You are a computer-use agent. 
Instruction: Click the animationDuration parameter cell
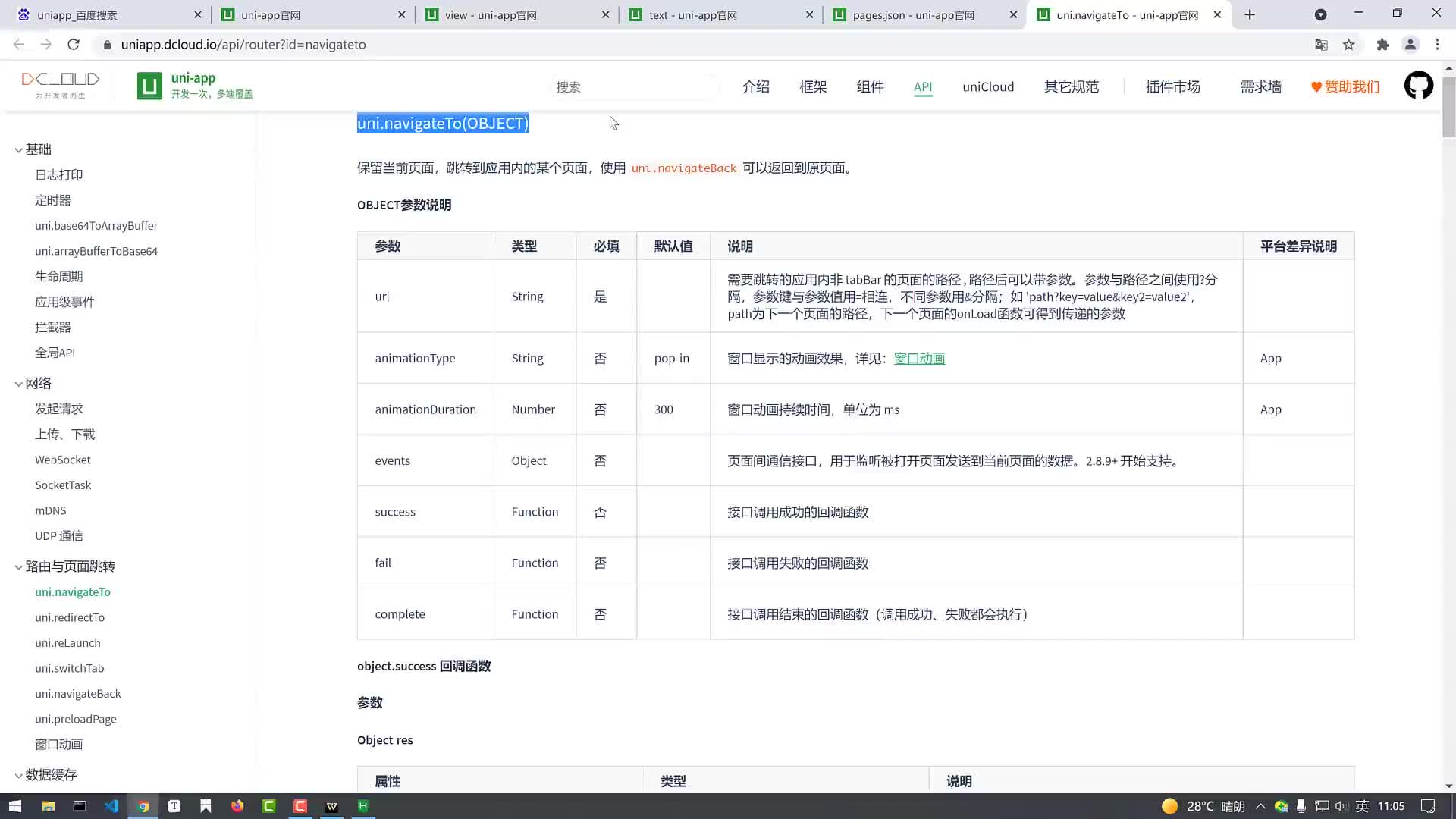coord(425,409)
